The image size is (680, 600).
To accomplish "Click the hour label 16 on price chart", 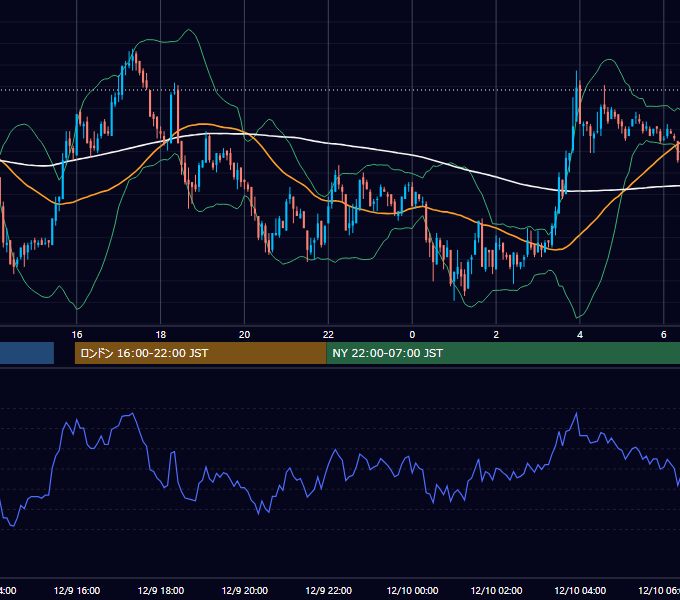I will pyautogui.click(x=77, y=335).
